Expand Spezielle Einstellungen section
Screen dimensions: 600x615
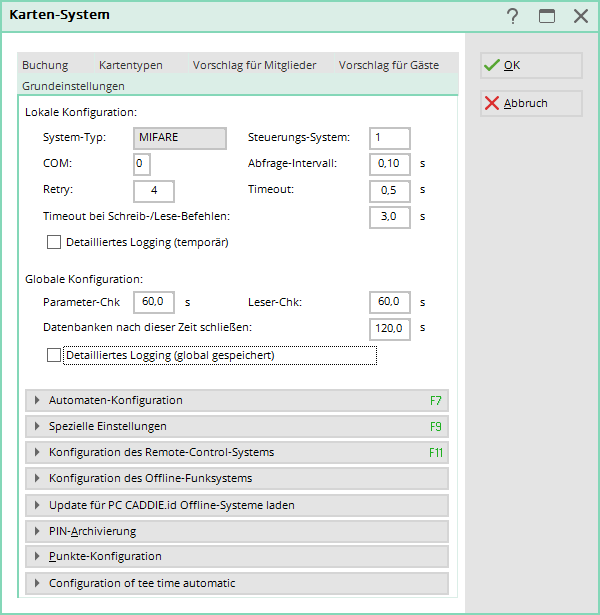(x=236, y=426)
